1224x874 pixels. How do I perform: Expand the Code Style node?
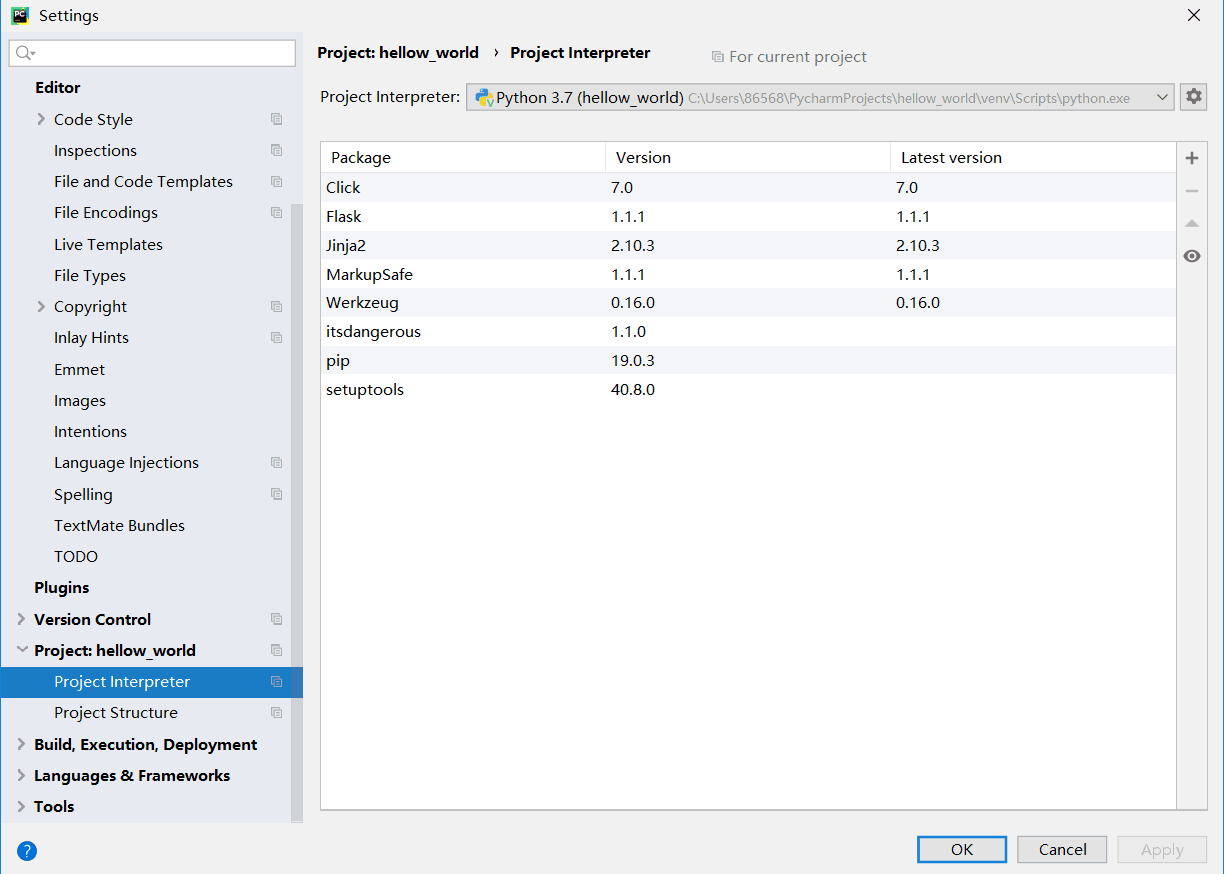click(x=41, y=119)
